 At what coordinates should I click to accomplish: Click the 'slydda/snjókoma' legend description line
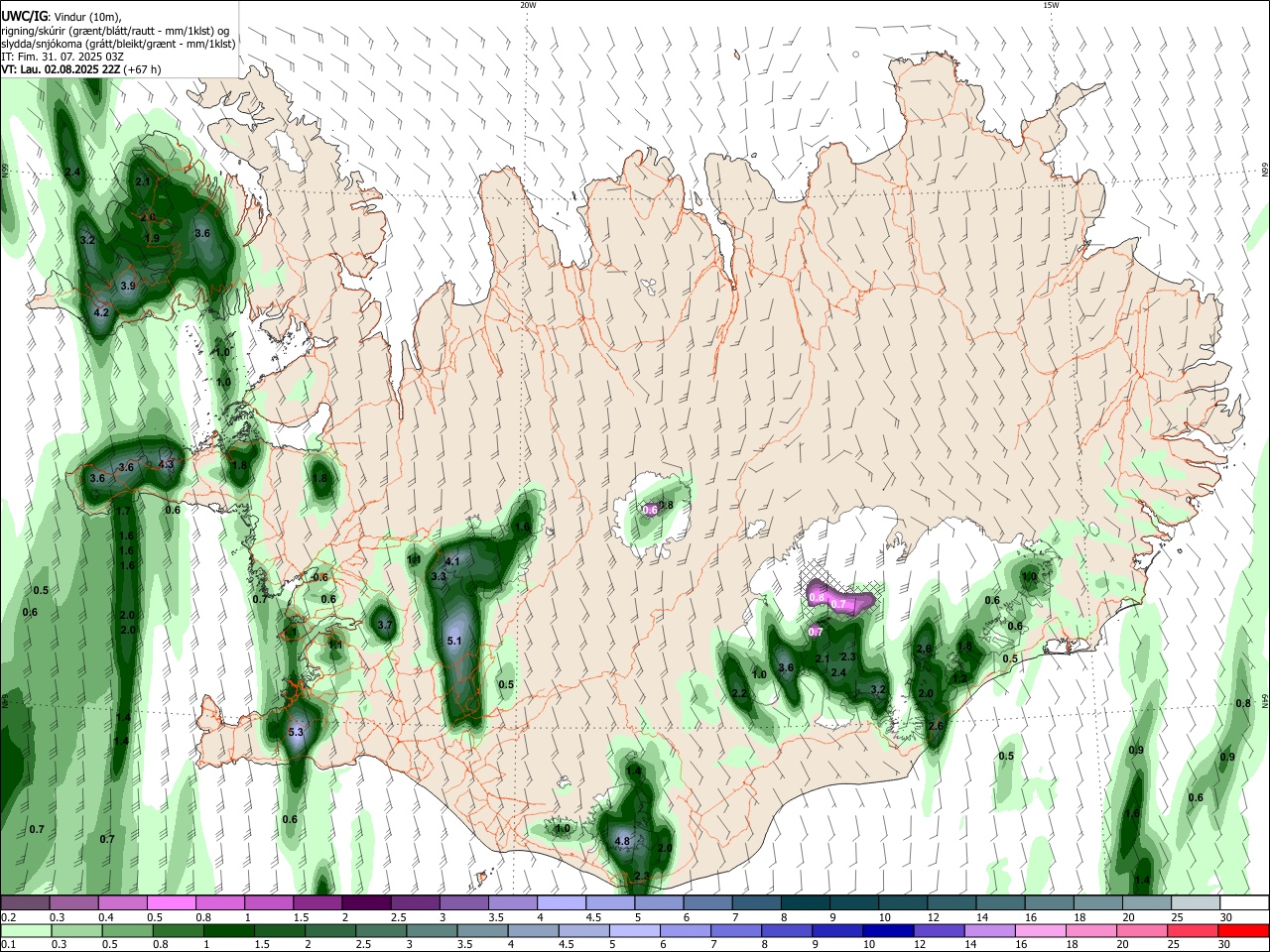pyautogui.click(x=118, y=44)
